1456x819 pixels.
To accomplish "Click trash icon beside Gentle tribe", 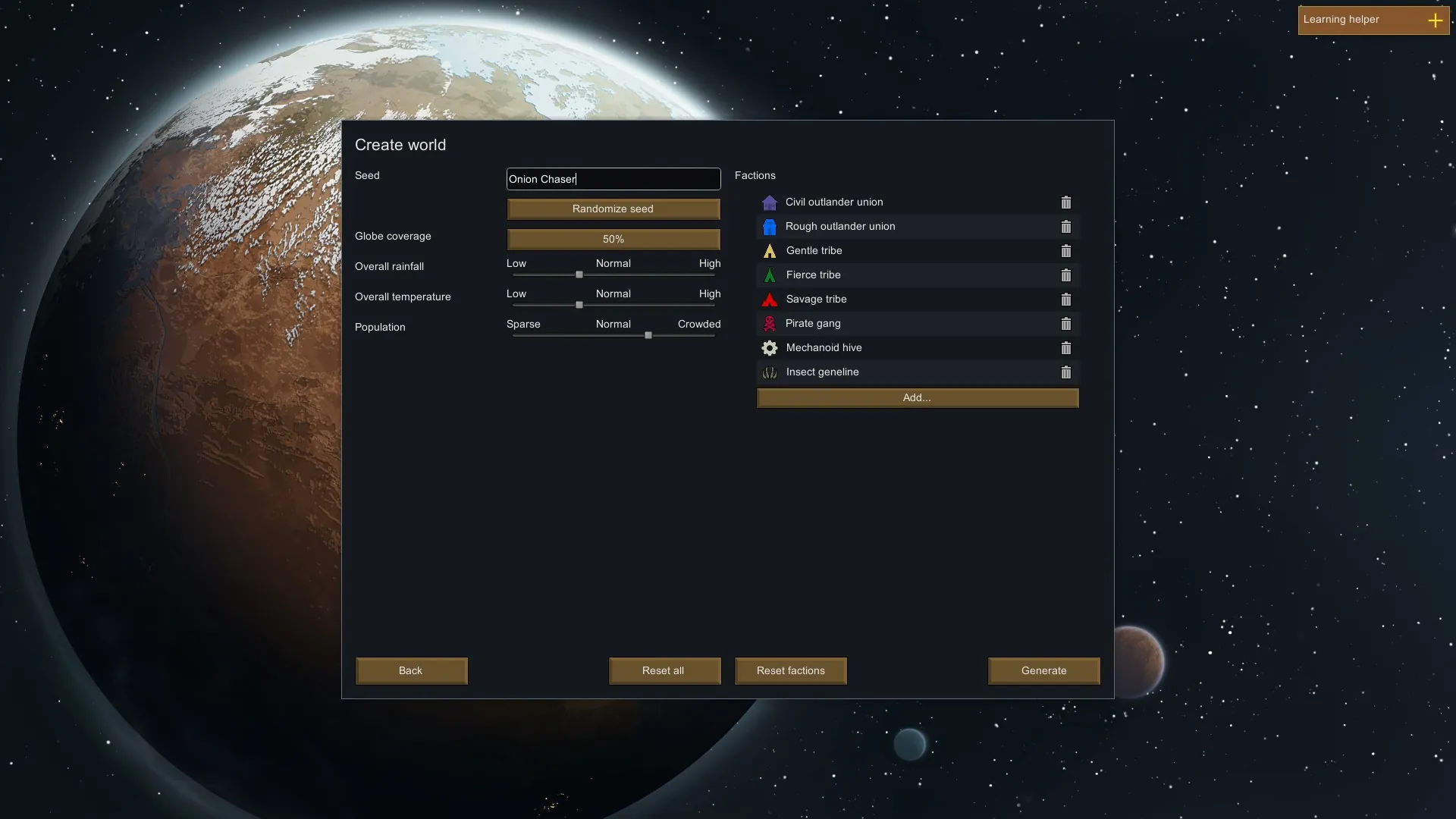I will coord(1065,251).
